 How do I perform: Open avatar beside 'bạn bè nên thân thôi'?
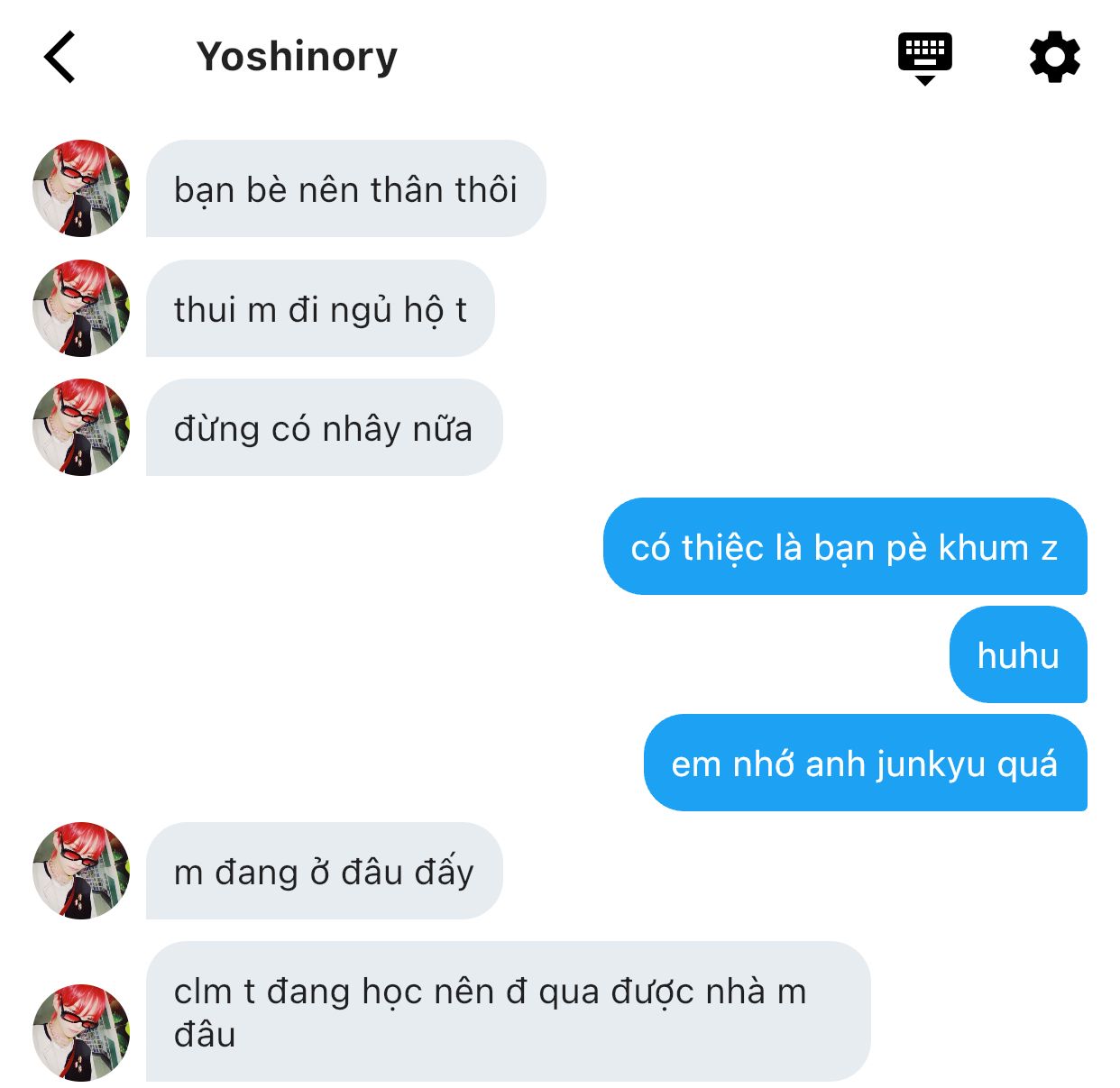81,188
